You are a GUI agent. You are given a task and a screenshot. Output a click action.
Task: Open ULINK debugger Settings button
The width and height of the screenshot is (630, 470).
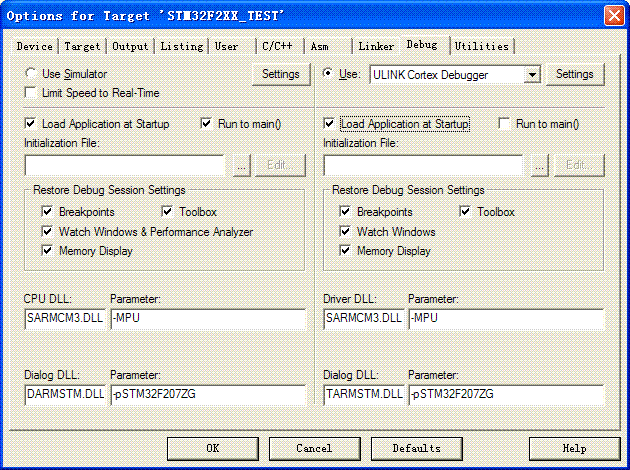pos(575,74)
